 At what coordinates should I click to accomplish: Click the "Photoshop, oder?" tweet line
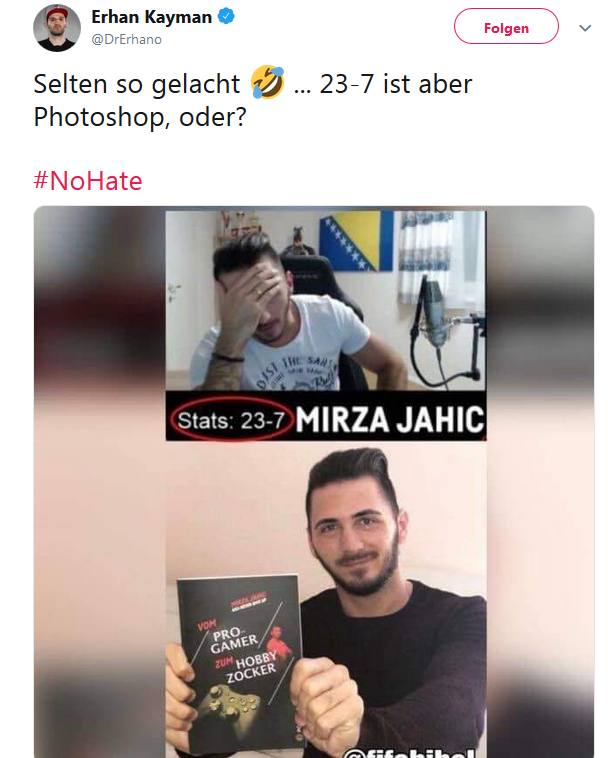point(140,117)
